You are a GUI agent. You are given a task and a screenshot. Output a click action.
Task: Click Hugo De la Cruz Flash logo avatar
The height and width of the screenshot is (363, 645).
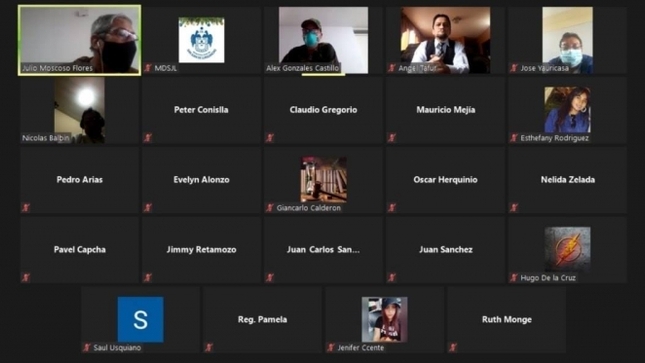pos(568,249)
